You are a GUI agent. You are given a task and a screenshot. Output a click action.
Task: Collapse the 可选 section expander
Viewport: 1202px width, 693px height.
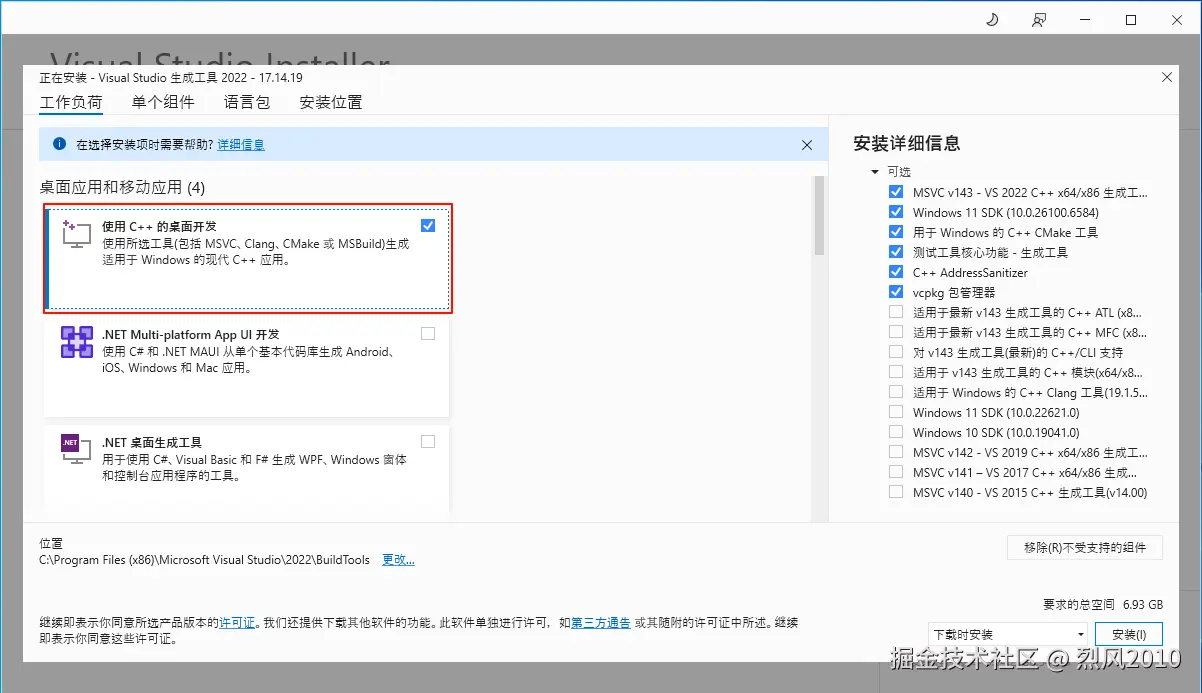875,172
